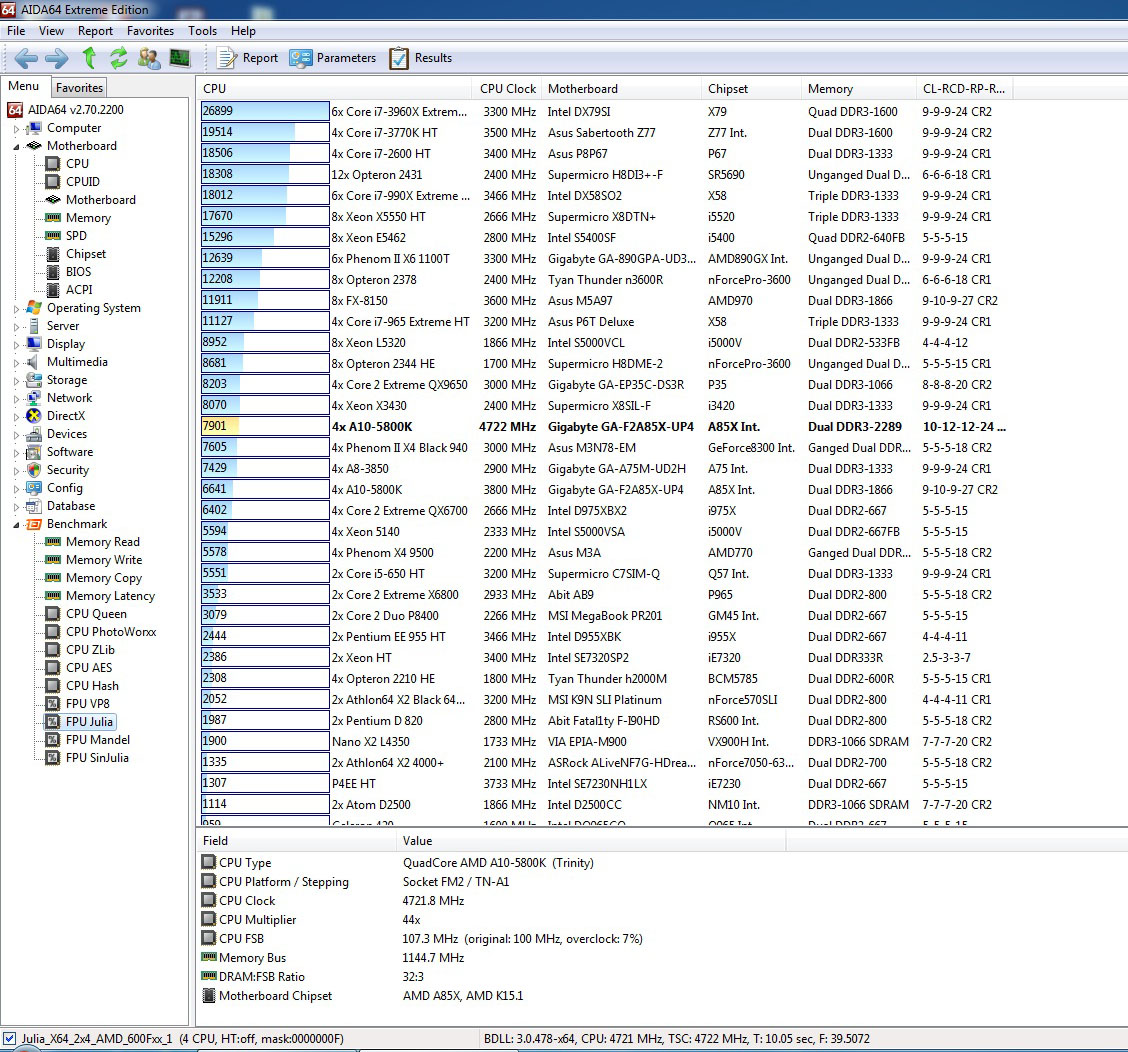Click the blue Back arrow icon
The width and height of the screenshot is (1128, 1052).
(26, 58)
